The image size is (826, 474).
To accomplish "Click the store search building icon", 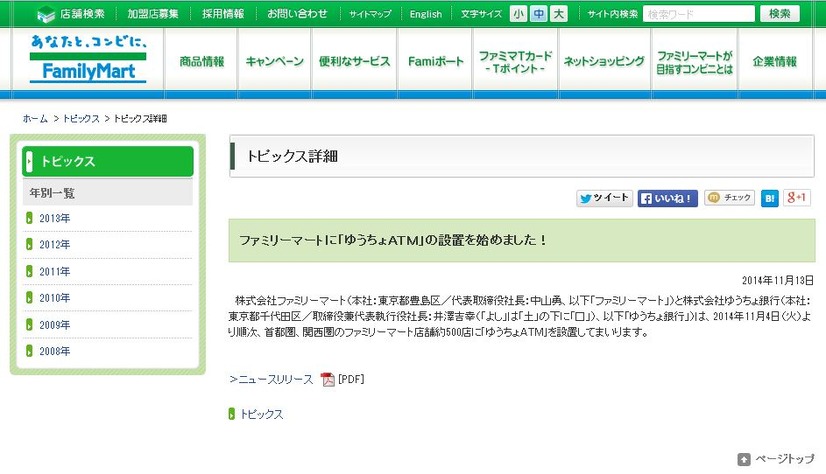I will pos(46,14).
